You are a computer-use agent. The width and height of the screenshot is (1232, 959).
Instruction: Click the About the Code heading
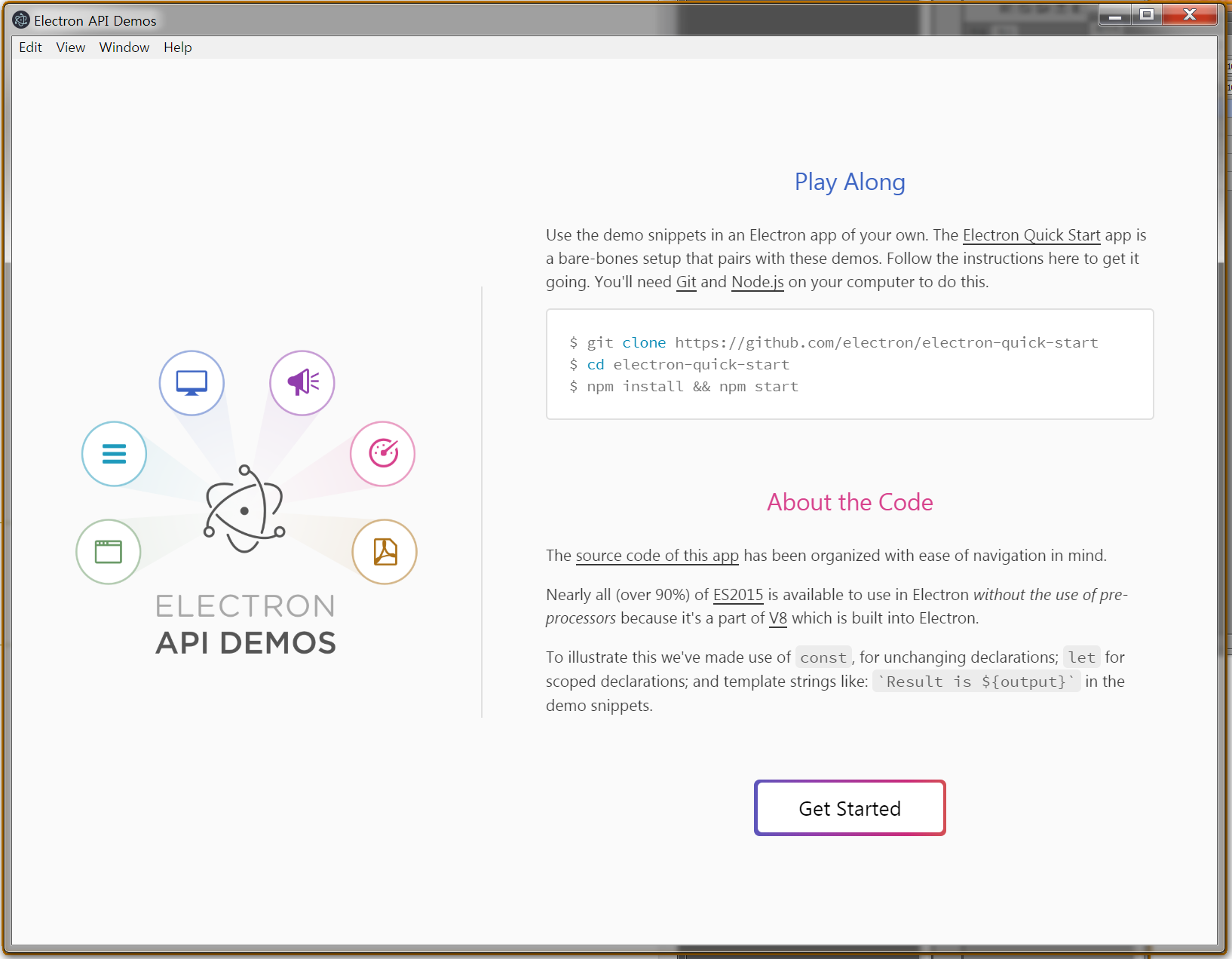850,502
